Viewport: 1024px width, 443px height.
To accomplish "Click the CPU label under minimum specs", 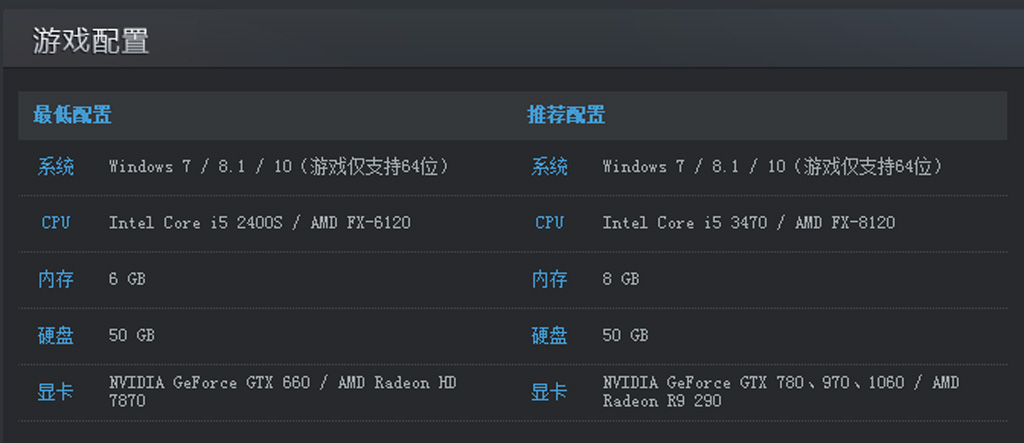I will coord(56,223).
